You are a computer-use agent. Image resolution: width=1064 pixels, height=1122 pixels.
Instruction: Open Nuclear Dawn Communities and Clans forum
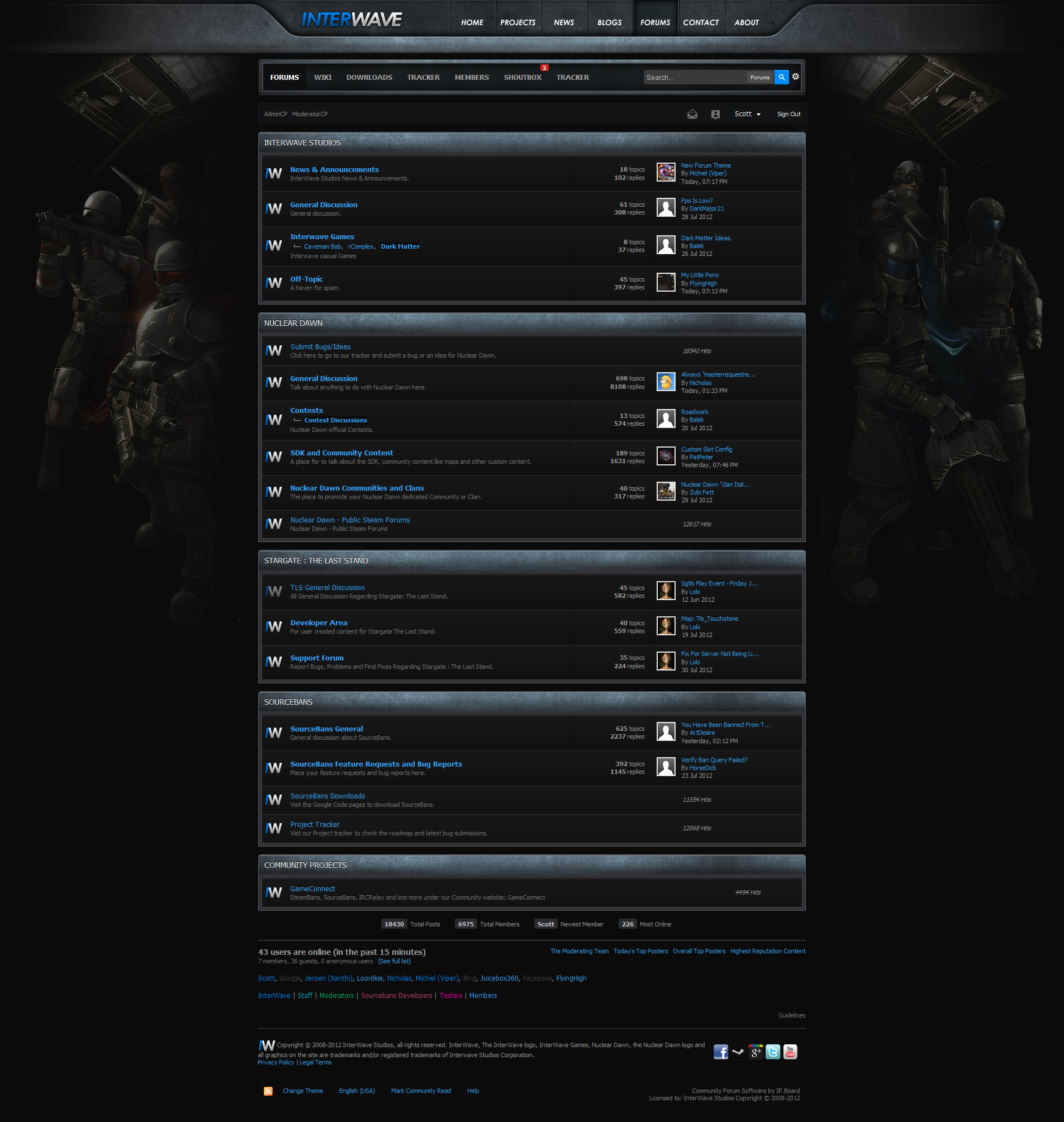point(357,488)
